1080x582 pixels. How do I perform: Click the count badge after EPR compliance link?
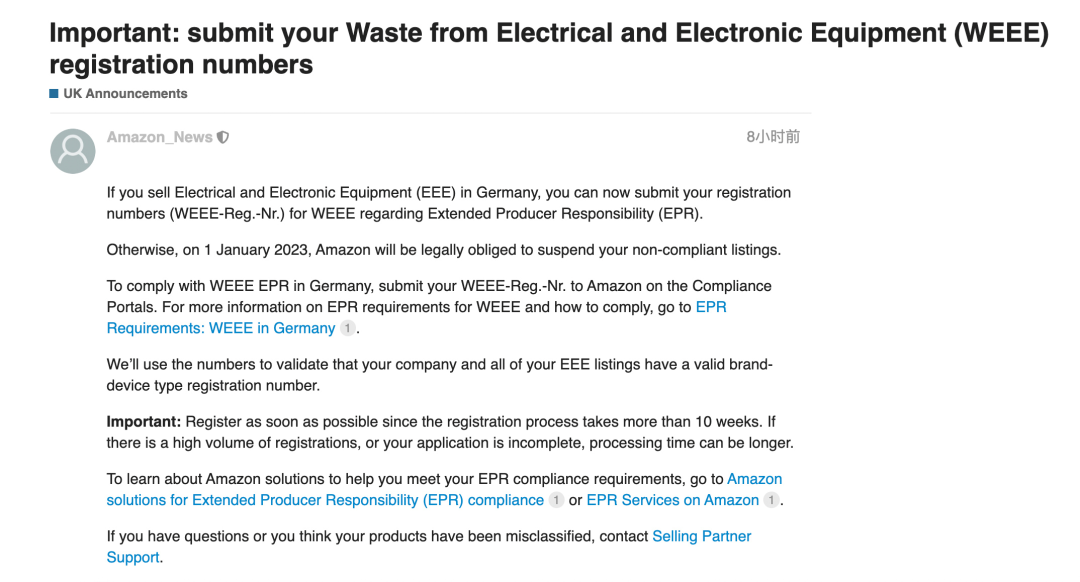click(x=556, y=500)
